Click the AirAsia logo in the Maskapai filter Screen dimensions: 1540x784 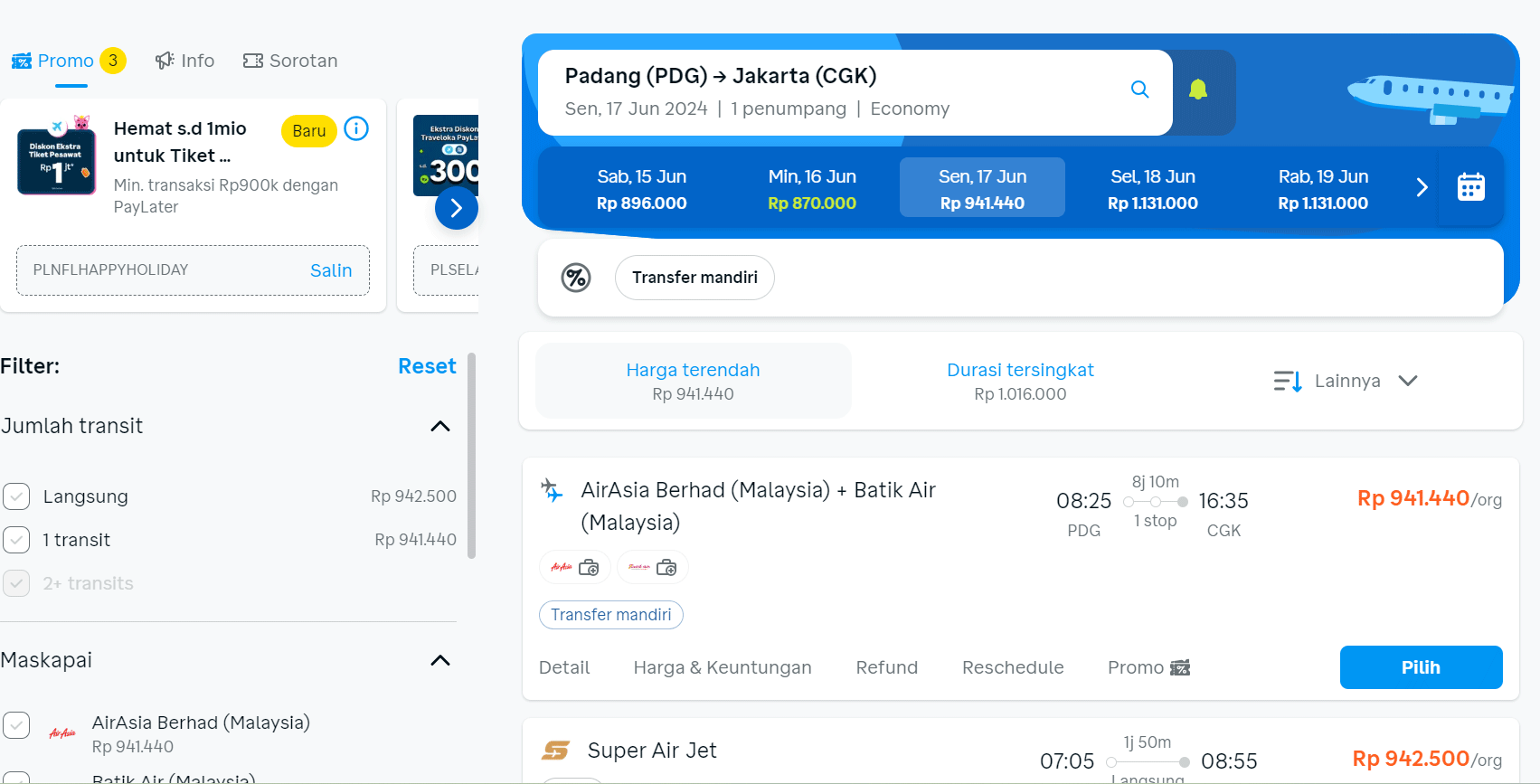[x=62, y=733]
